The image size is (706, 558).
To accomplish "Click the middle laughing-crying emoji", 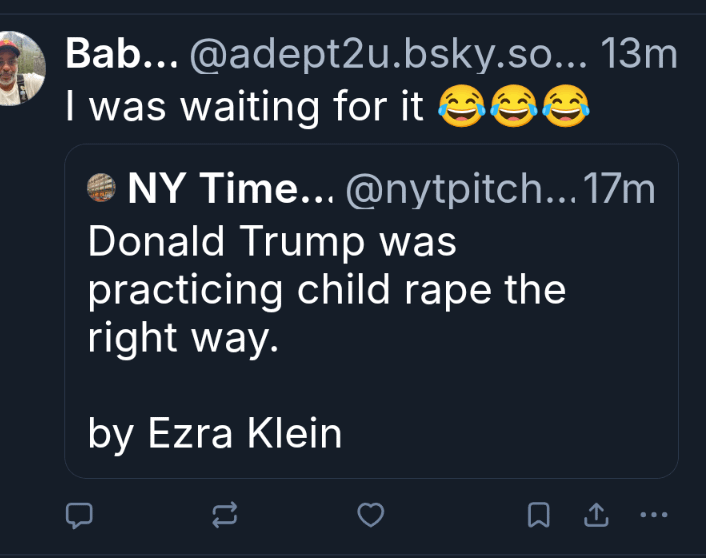I will pos(512,105).
